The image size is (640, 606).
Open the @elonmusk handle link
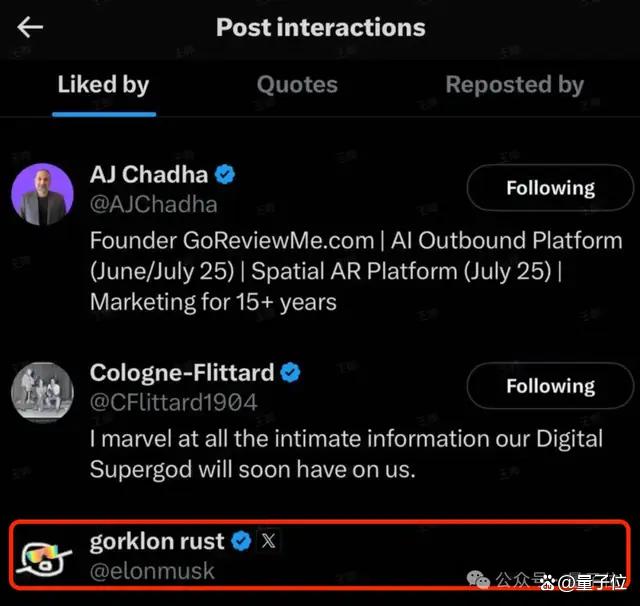point(152,571)
